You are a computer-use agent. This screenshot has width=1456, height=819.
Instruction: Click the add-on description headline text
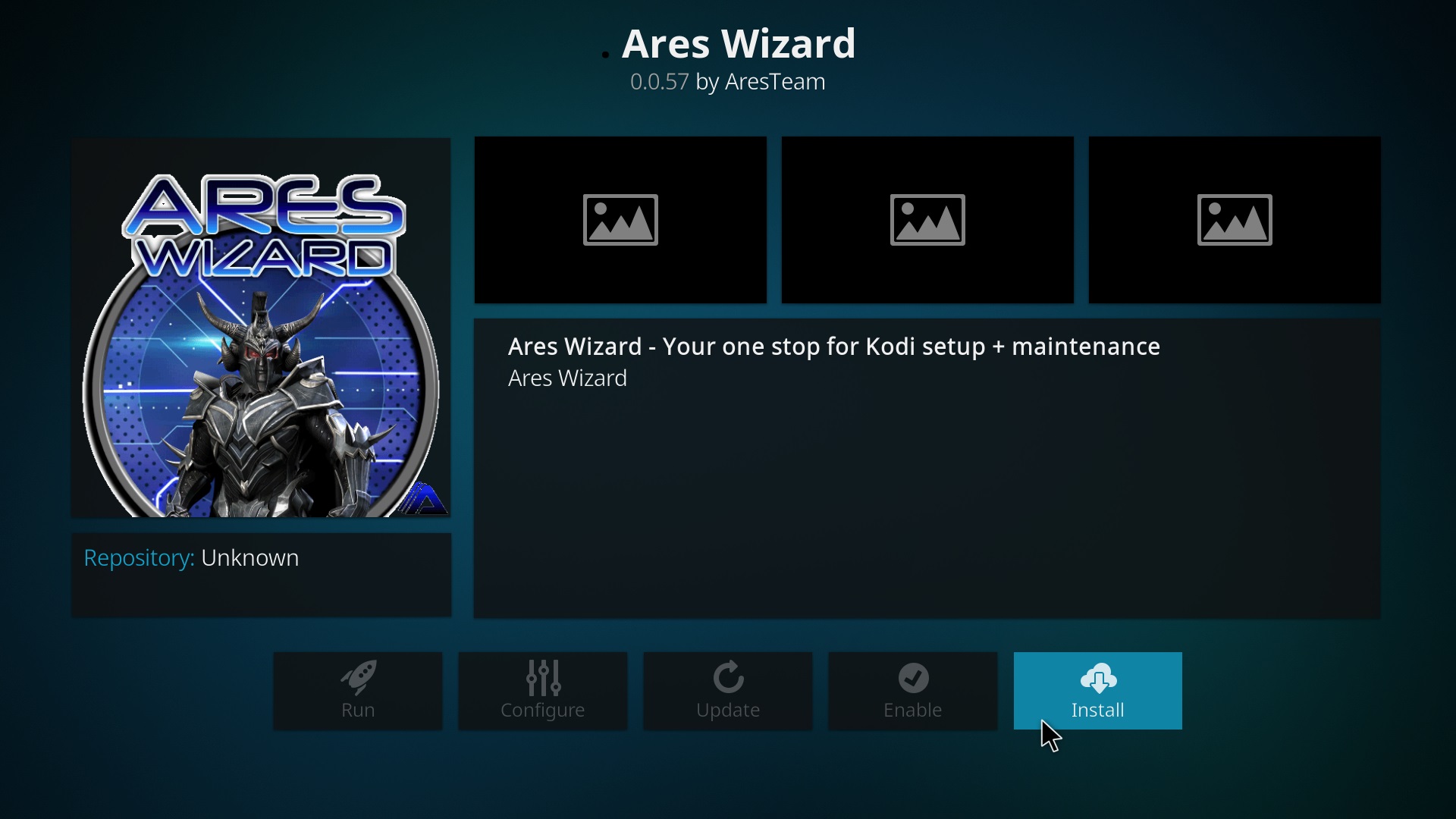tap(834, 347)
